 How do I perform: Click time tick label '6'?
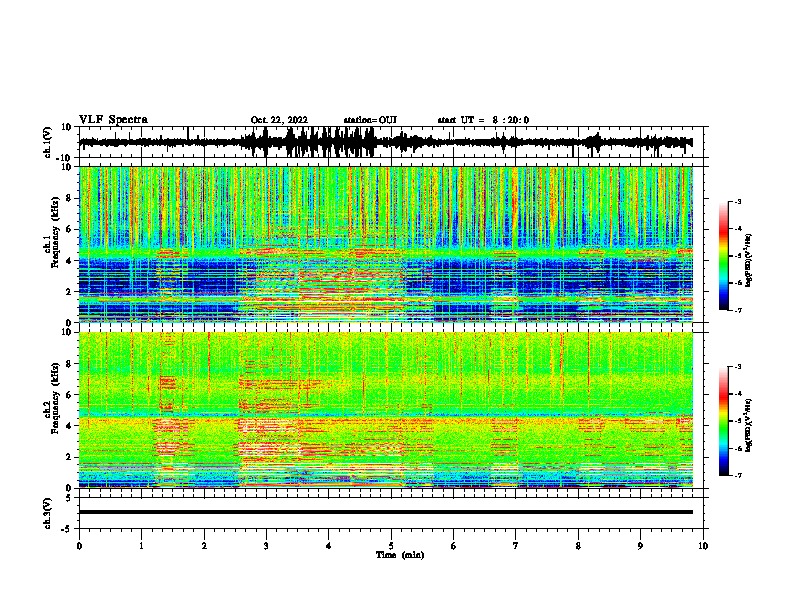click(x=454, y=546)
